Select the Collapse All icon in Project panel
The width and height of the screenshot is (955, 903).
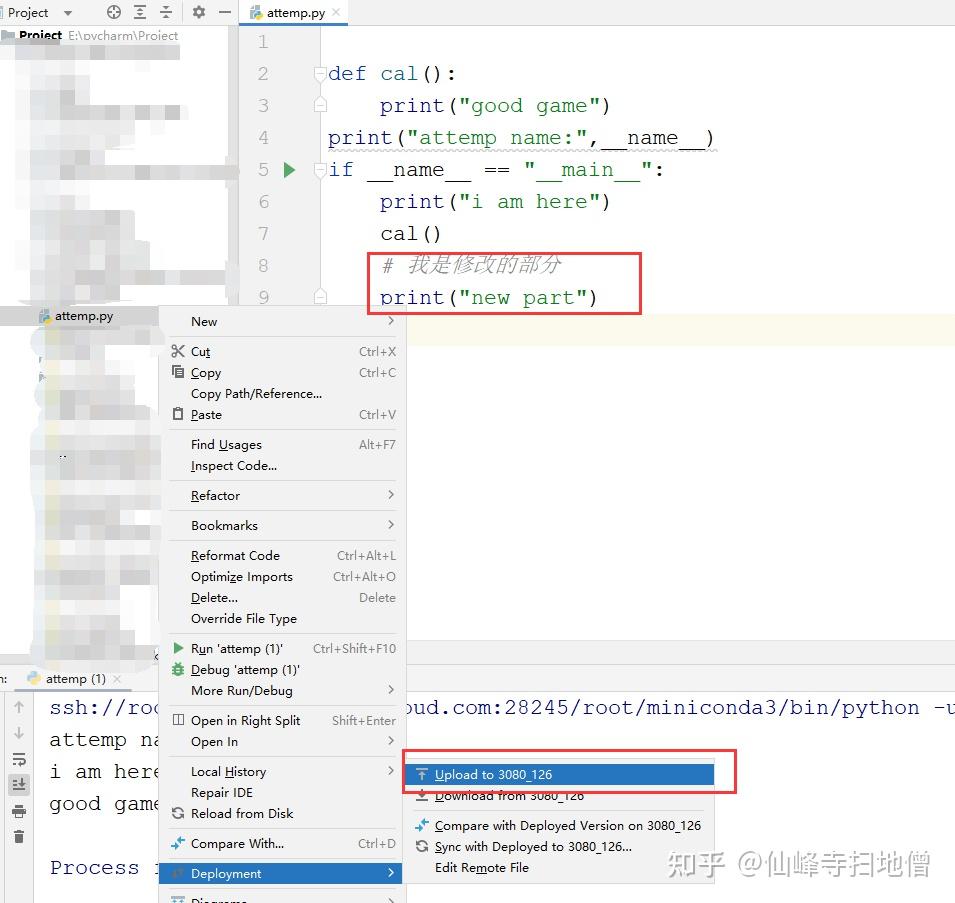point(166,12)
